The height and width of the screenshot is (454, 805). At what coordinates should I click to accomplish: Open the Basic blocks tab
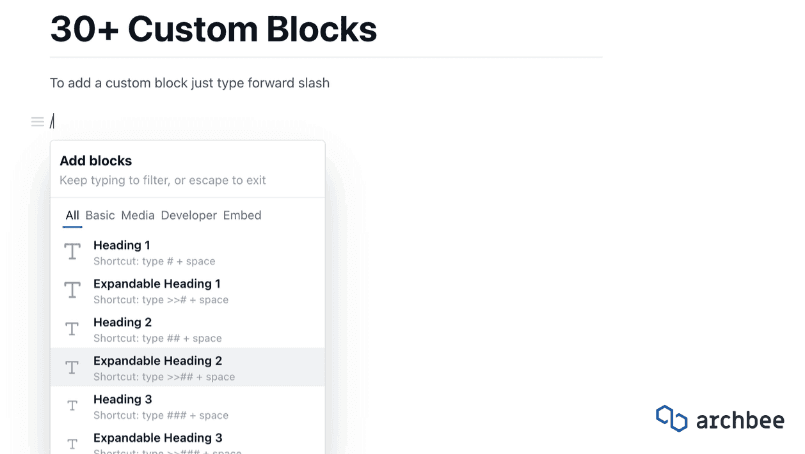(x=100, y=215)
